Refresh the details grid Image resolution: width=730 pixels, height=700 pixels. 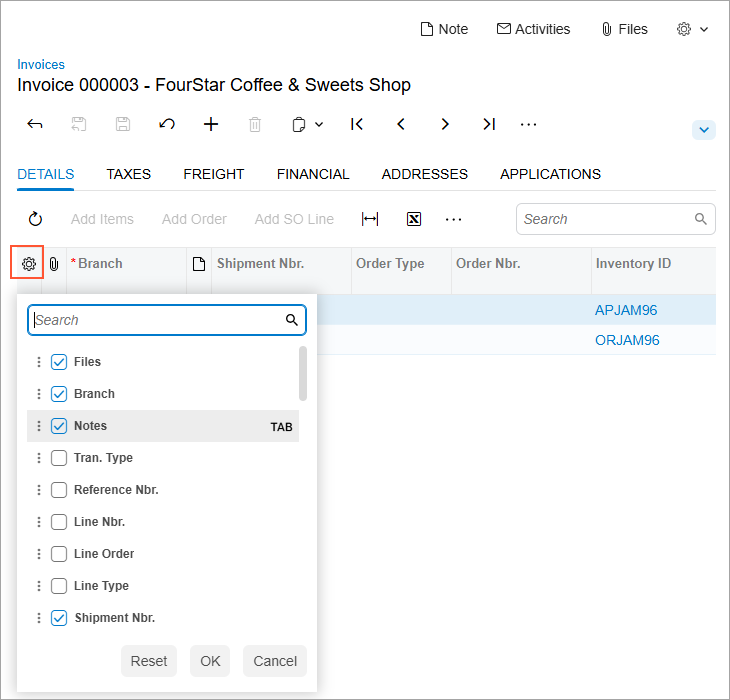click(35, 219)
